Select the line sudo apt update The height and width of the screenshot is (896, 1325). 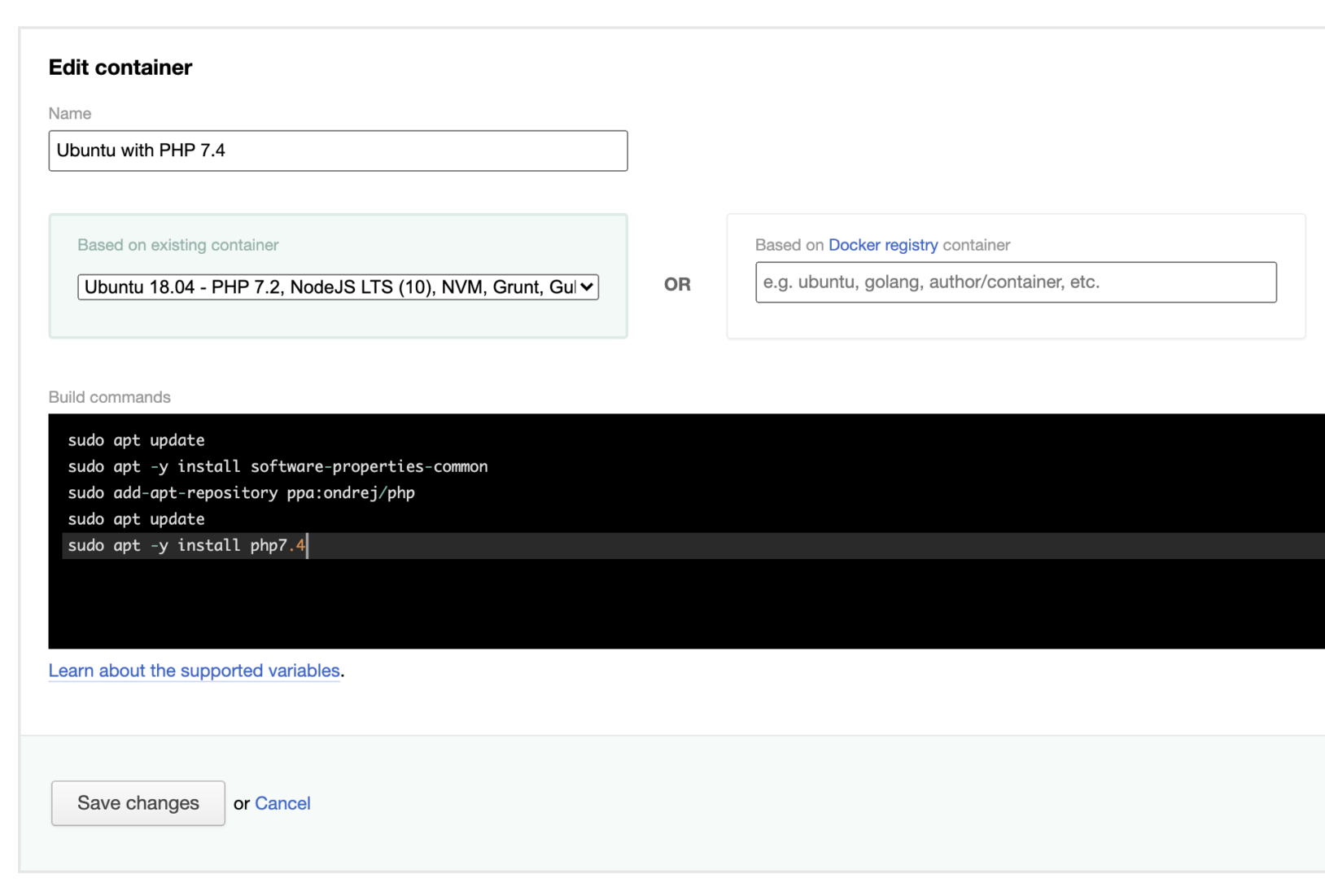click(x=136, y=439)
